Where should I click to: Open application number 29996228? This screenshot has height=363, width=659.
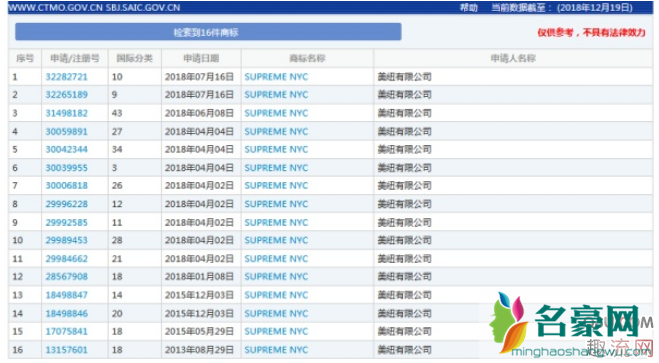click(x=66, y=204)
